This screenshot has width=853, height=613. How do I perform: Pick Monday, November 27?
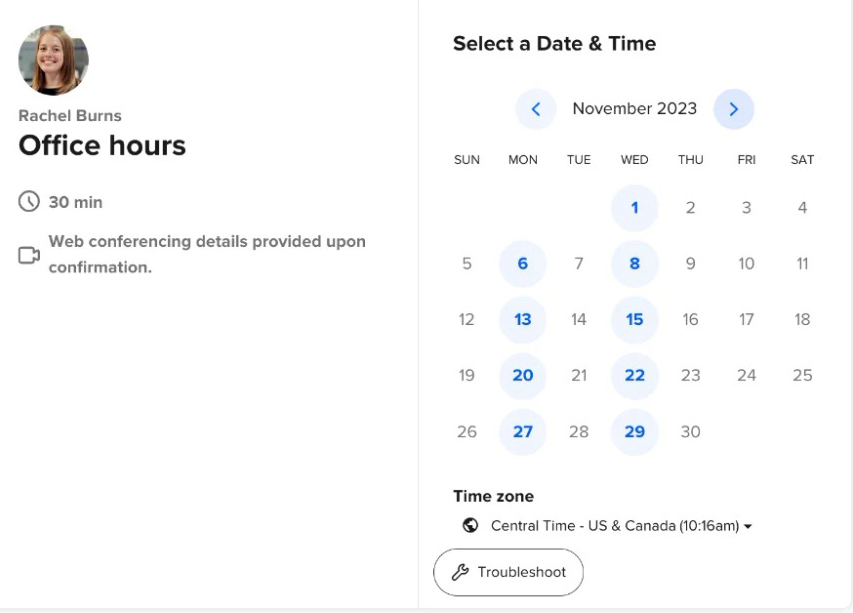[523, 433]
